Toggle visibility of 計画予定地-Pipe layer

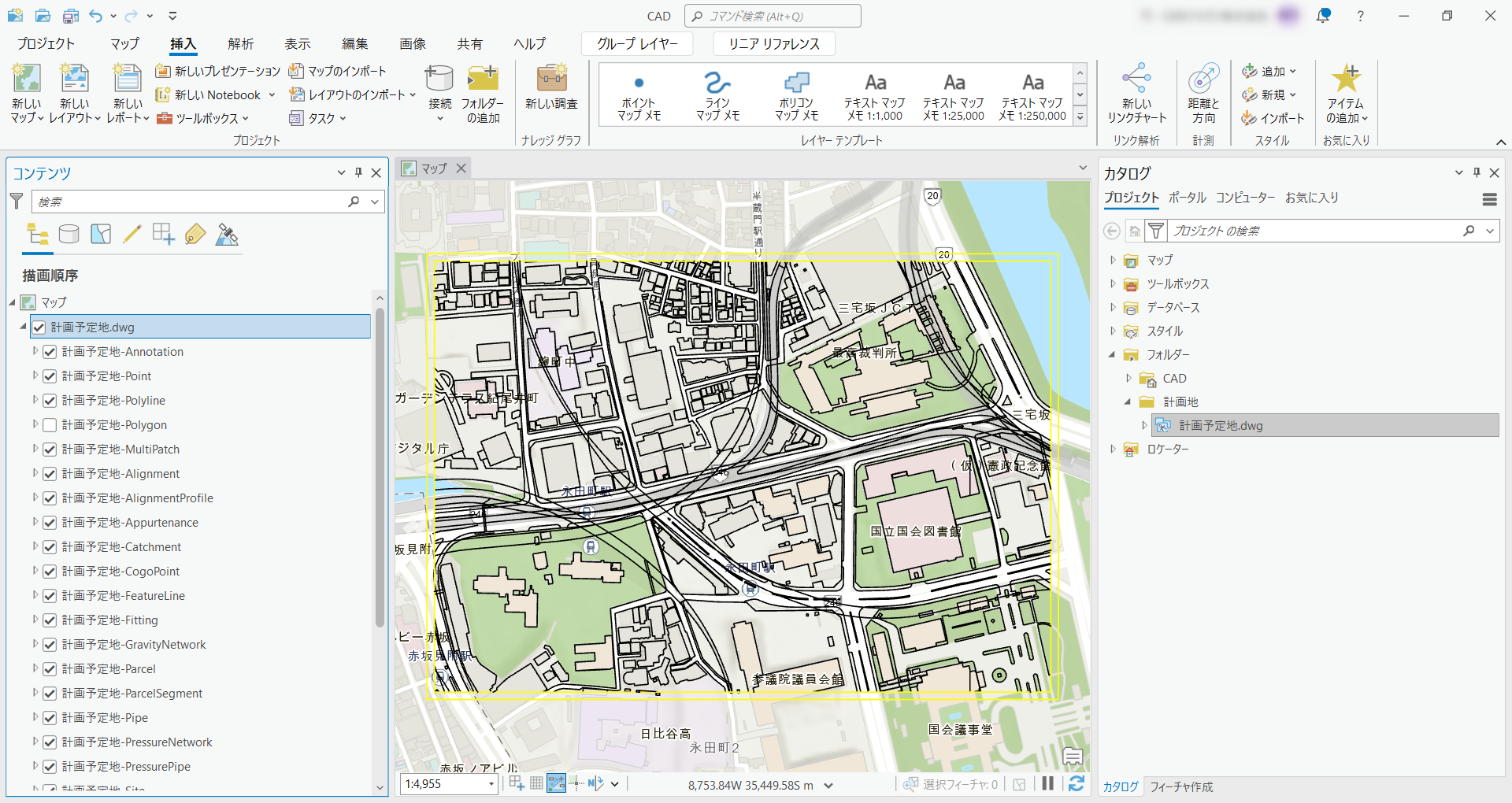[50, 718]
